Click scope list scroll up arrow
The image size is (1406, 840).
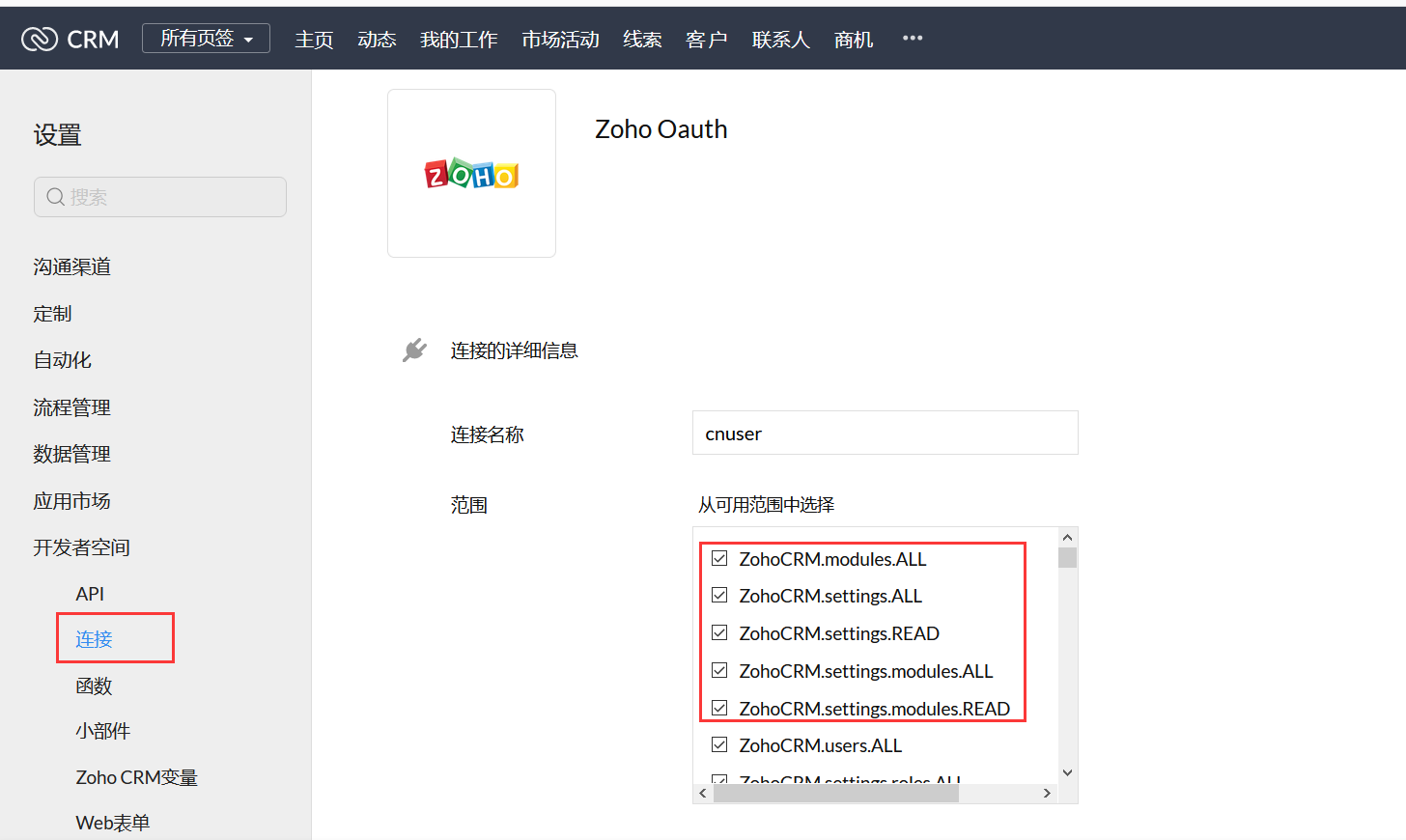tap(1067, 538)
